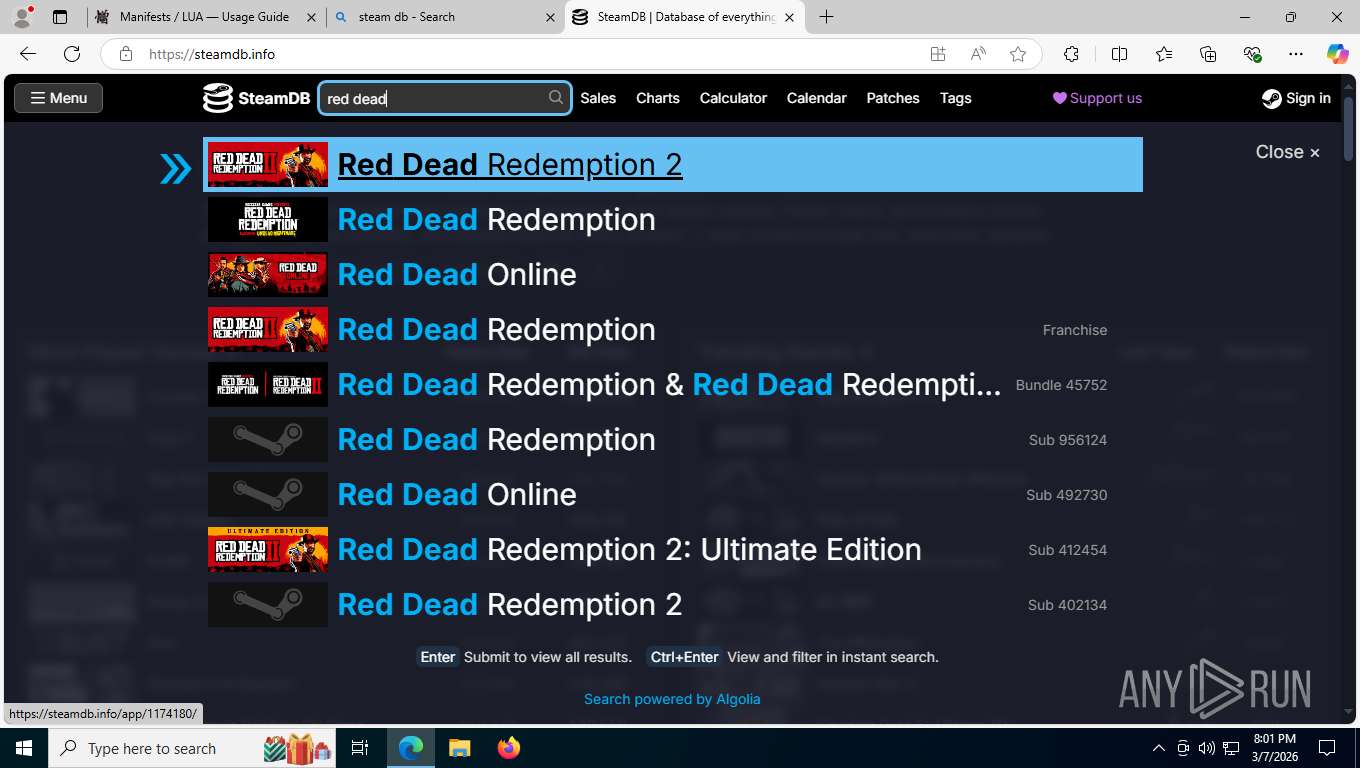Open the Favorites list icon

coord(1164,54)
